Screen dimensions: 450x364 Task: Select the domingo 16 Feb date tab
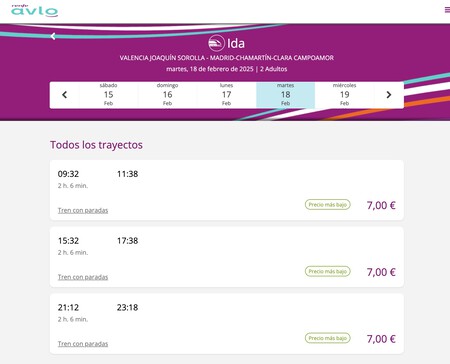click(167, 95)
